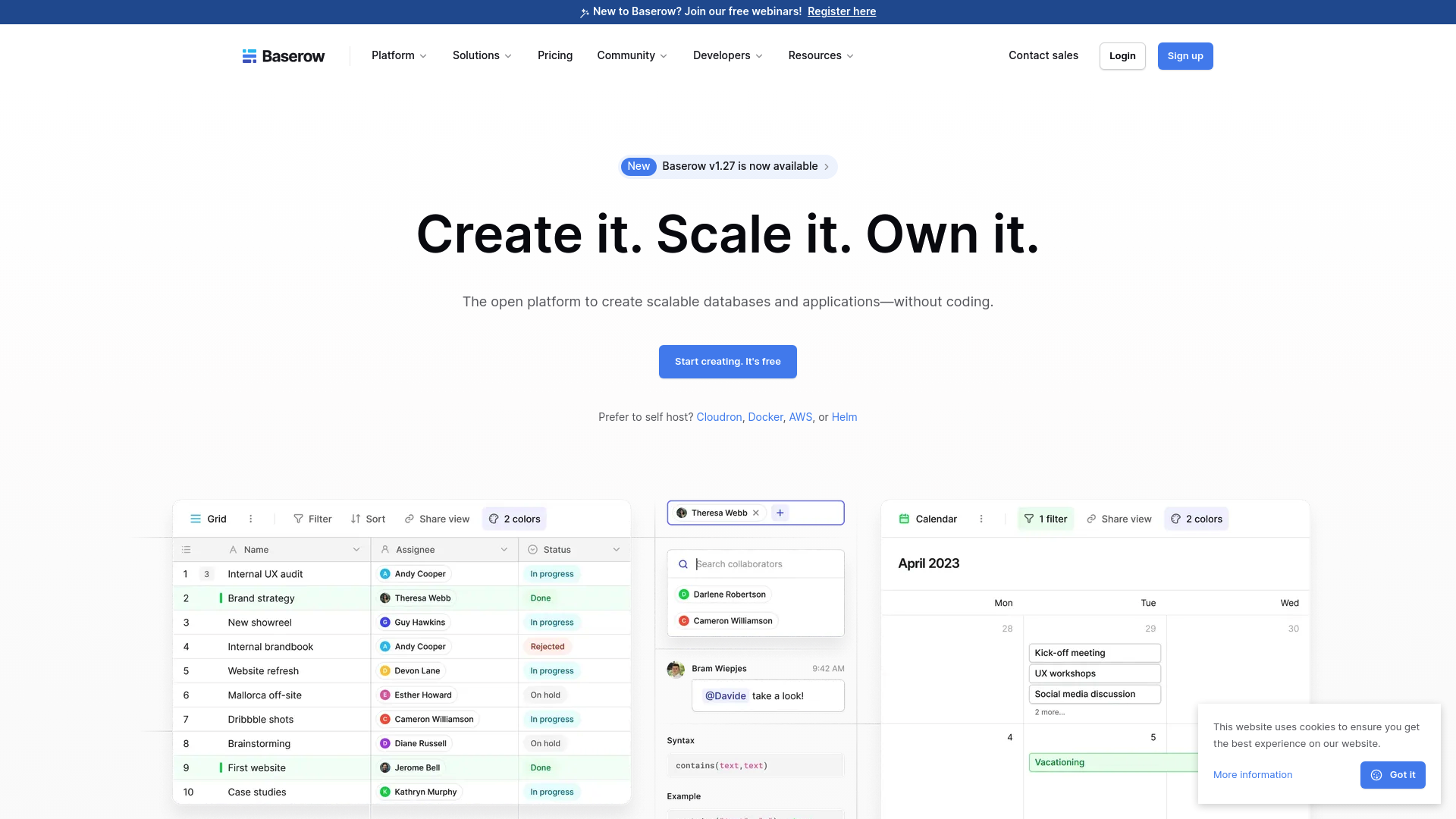Open the Helm self-host link
1456x819 pixels.
(x=844, y=417)
